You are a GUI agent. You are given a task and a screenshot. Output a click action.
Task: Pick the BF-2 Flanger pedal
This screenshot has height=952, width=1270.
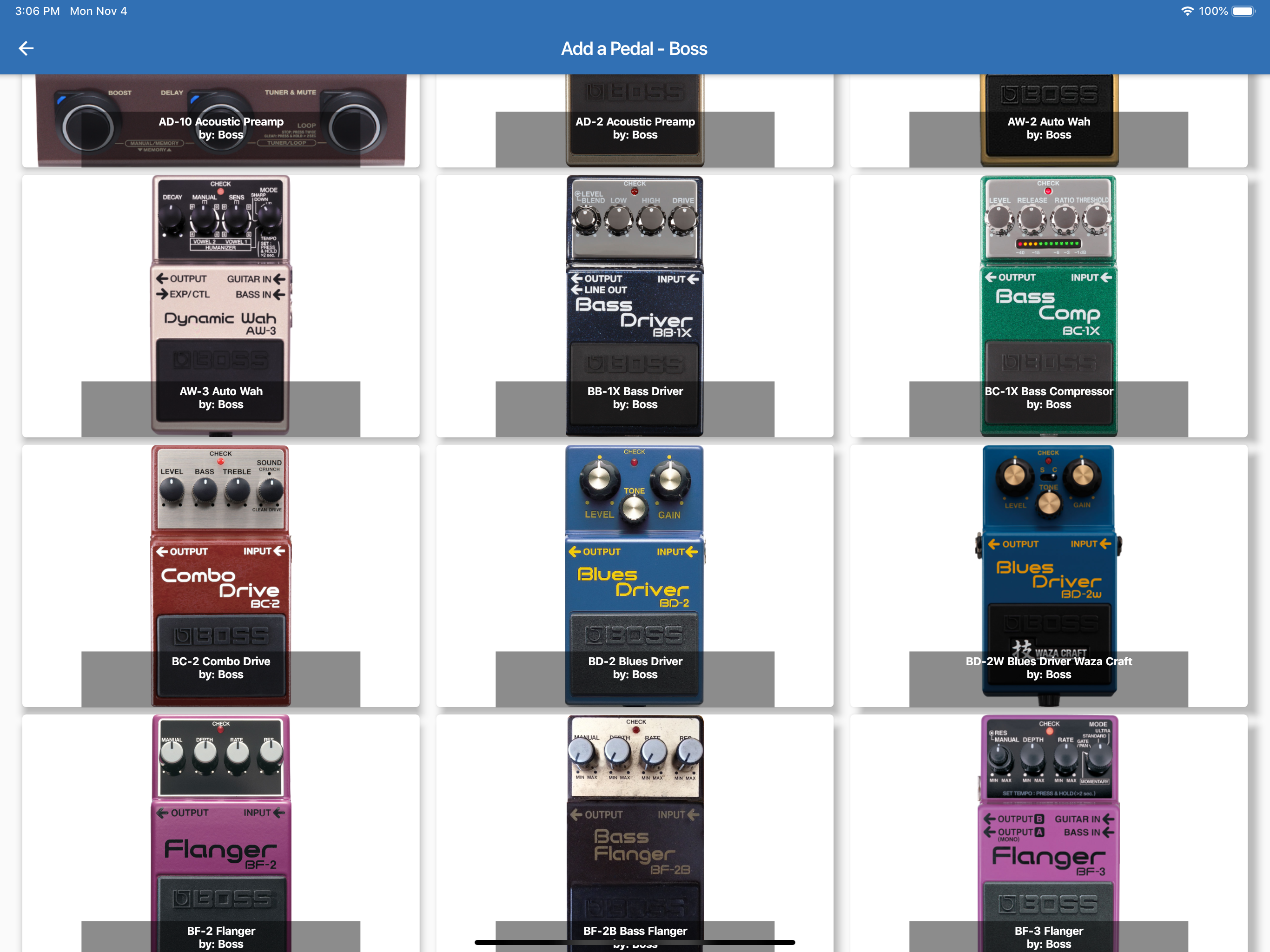pos(220,833)
